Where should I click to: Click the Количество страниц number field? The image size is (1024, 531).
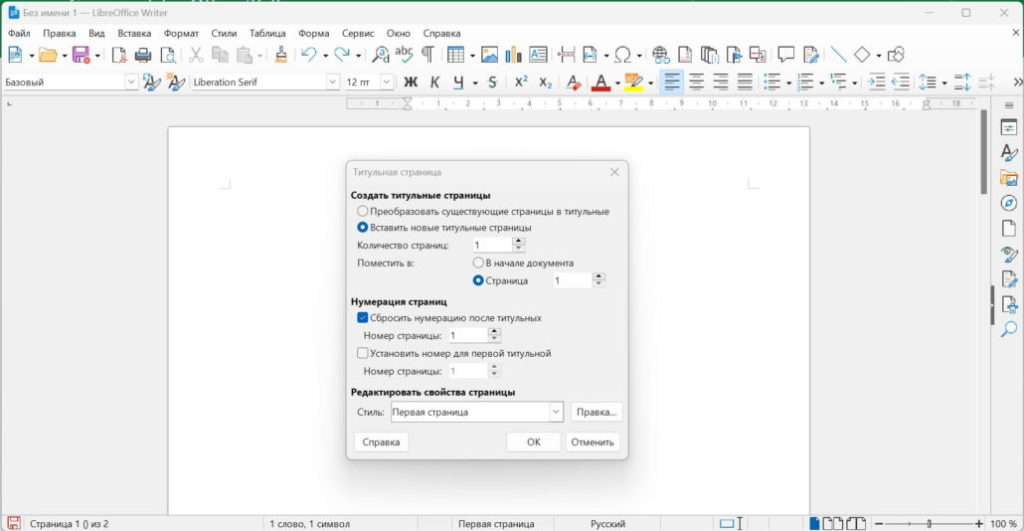tap(493, 245)
